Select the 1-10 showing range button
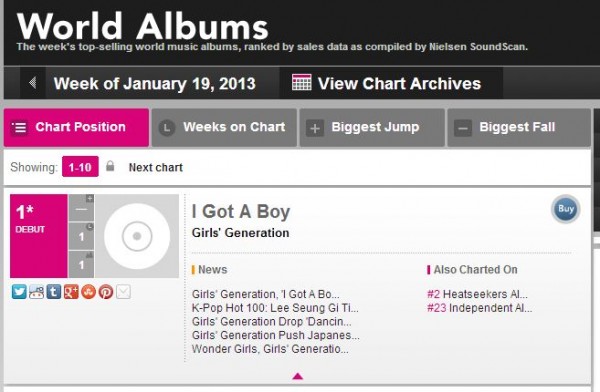 pyautogui.click(x=80, y=167)
